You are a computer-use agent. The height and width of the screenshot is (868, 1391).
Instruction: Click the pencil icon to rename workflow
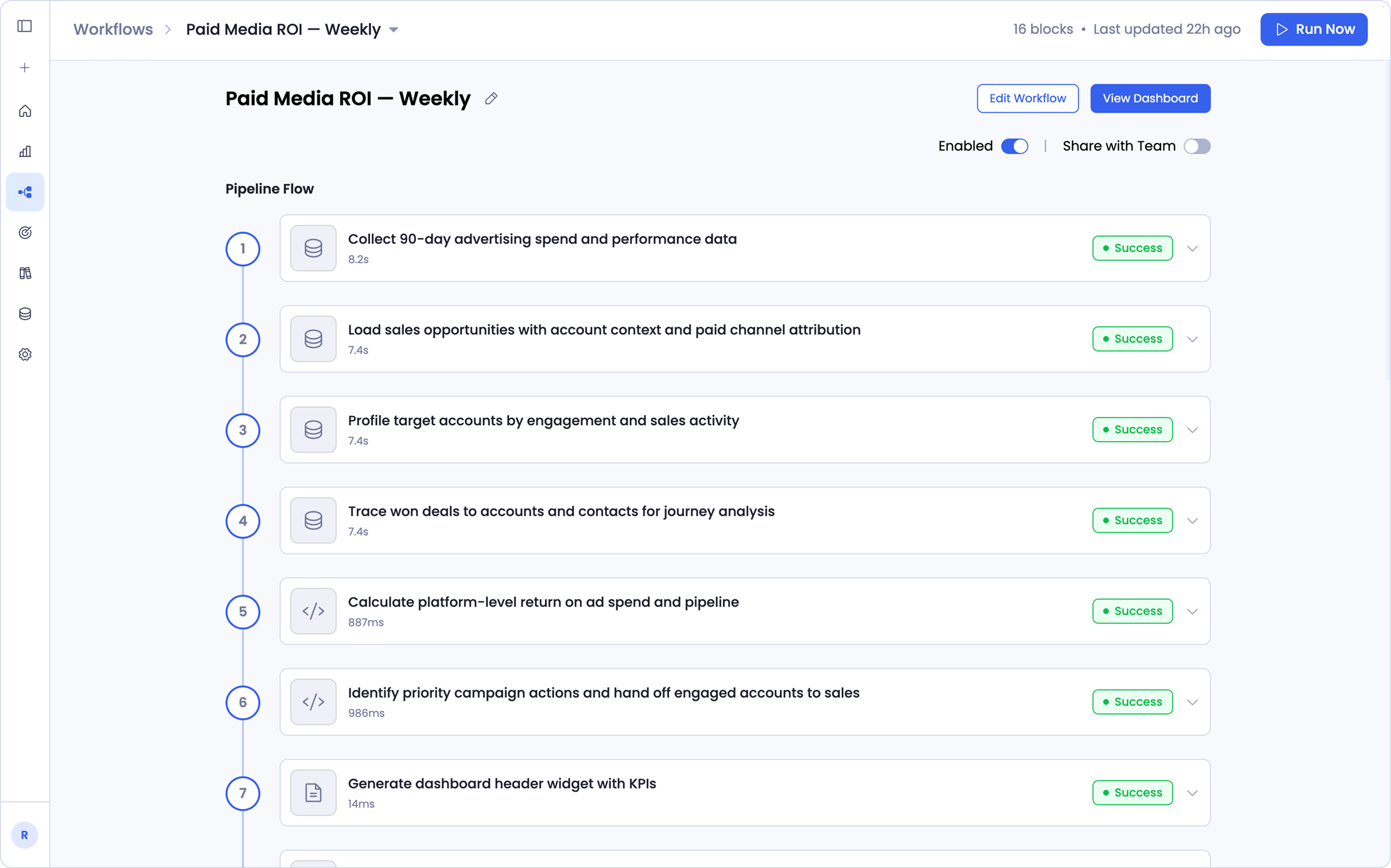point(491,99)
